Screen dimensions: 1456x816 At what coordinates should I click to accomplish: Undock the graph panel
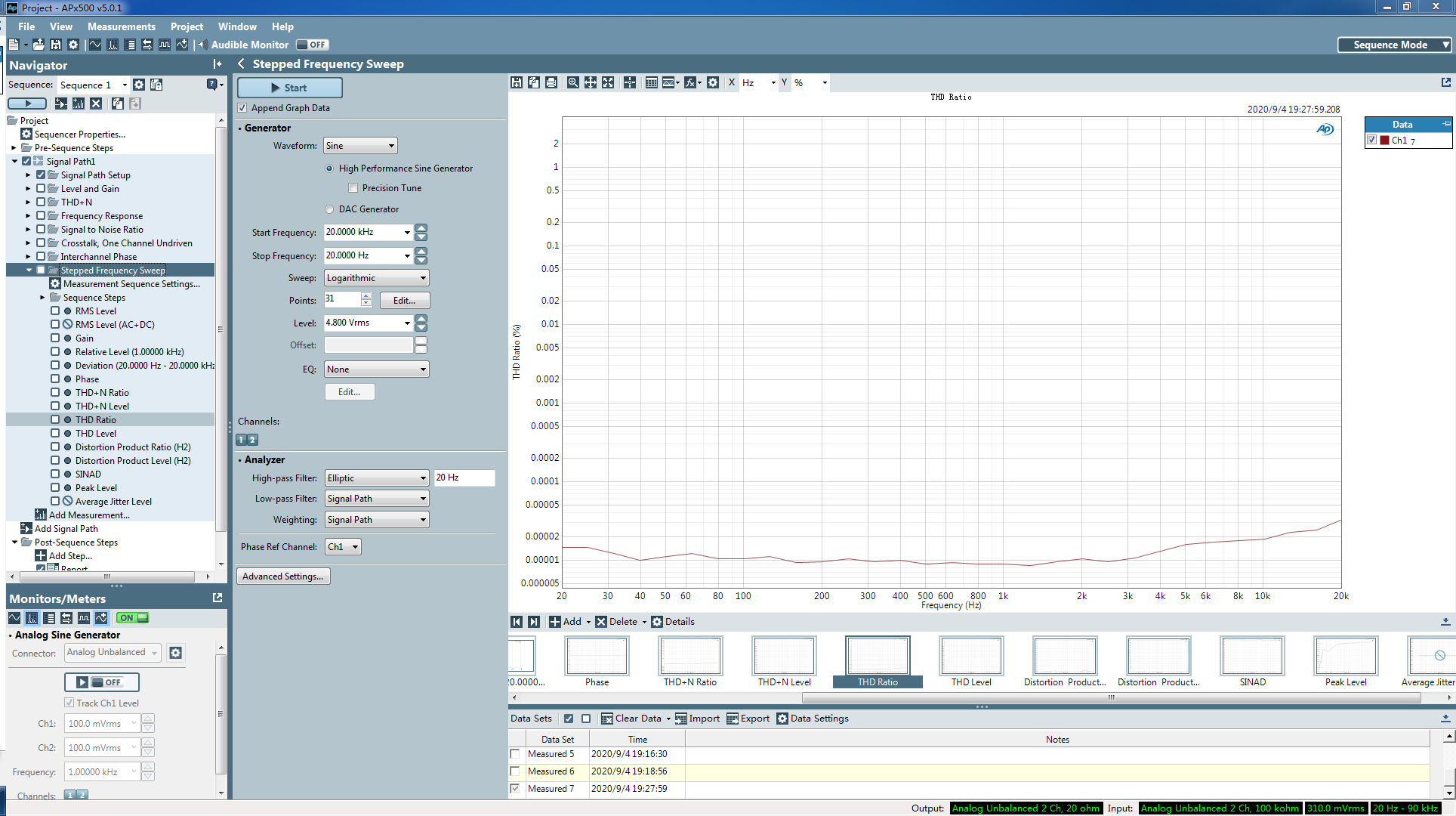1445,82
